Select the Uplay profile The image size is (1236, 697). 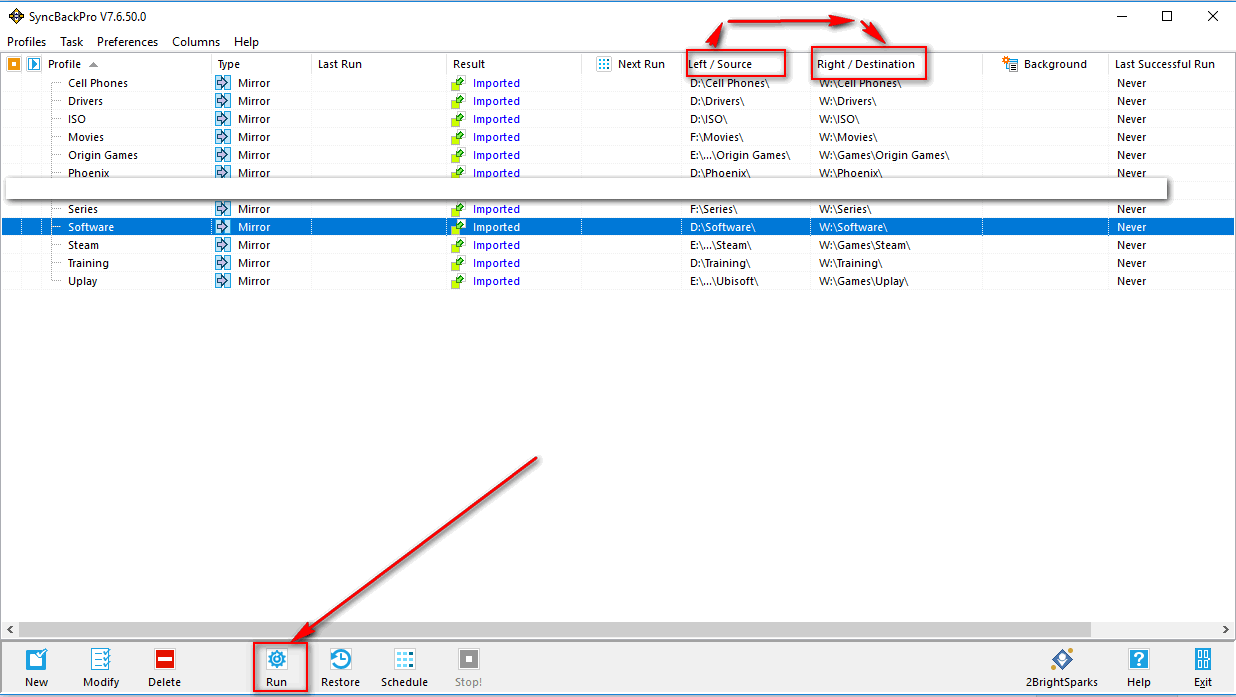[82, 281]
